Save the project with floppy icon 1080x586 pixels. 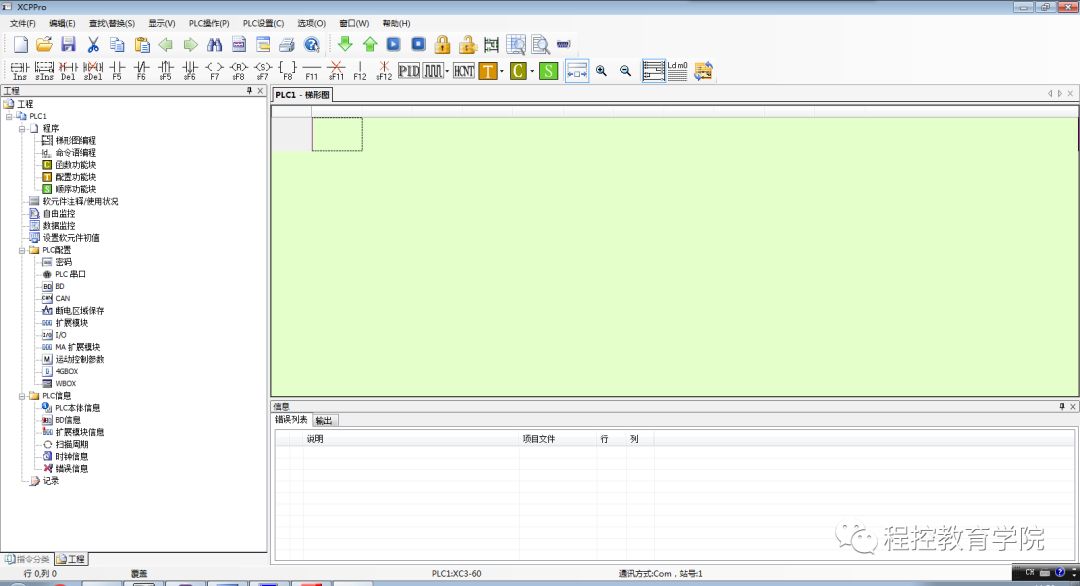68,45
